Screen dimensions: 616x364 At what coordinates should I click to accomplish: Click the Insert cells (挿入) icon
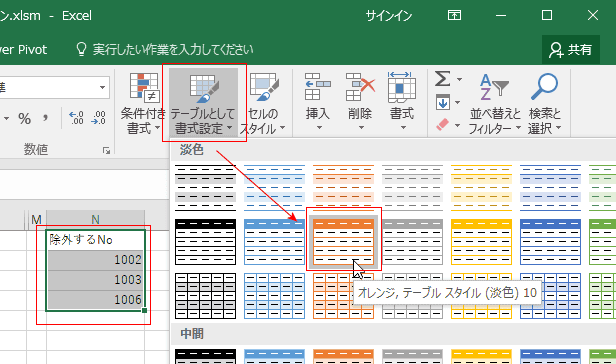click(317, 87)
